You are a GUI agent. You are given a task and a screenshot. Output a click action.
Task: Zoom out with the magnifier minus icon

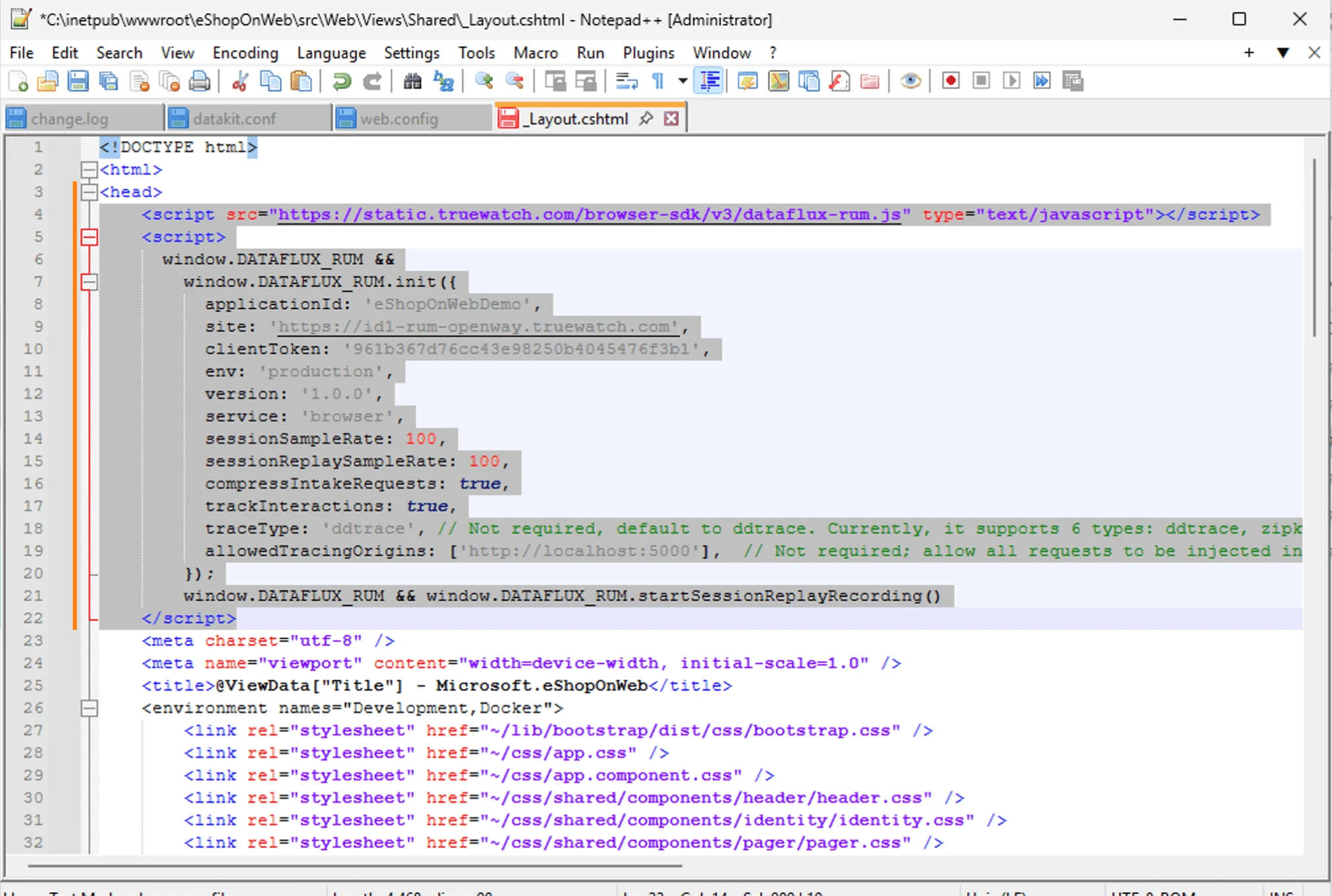click(x=514, y=82)
